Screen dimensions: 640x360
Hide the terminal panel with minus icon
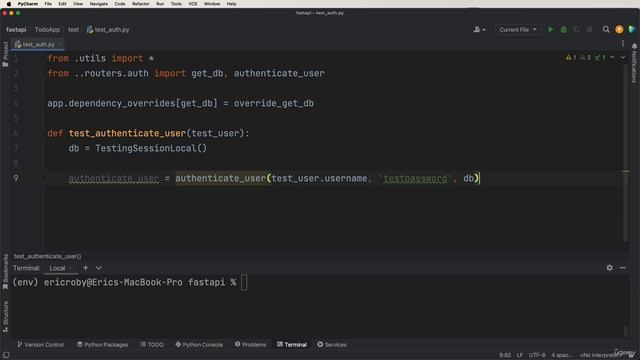623,268
